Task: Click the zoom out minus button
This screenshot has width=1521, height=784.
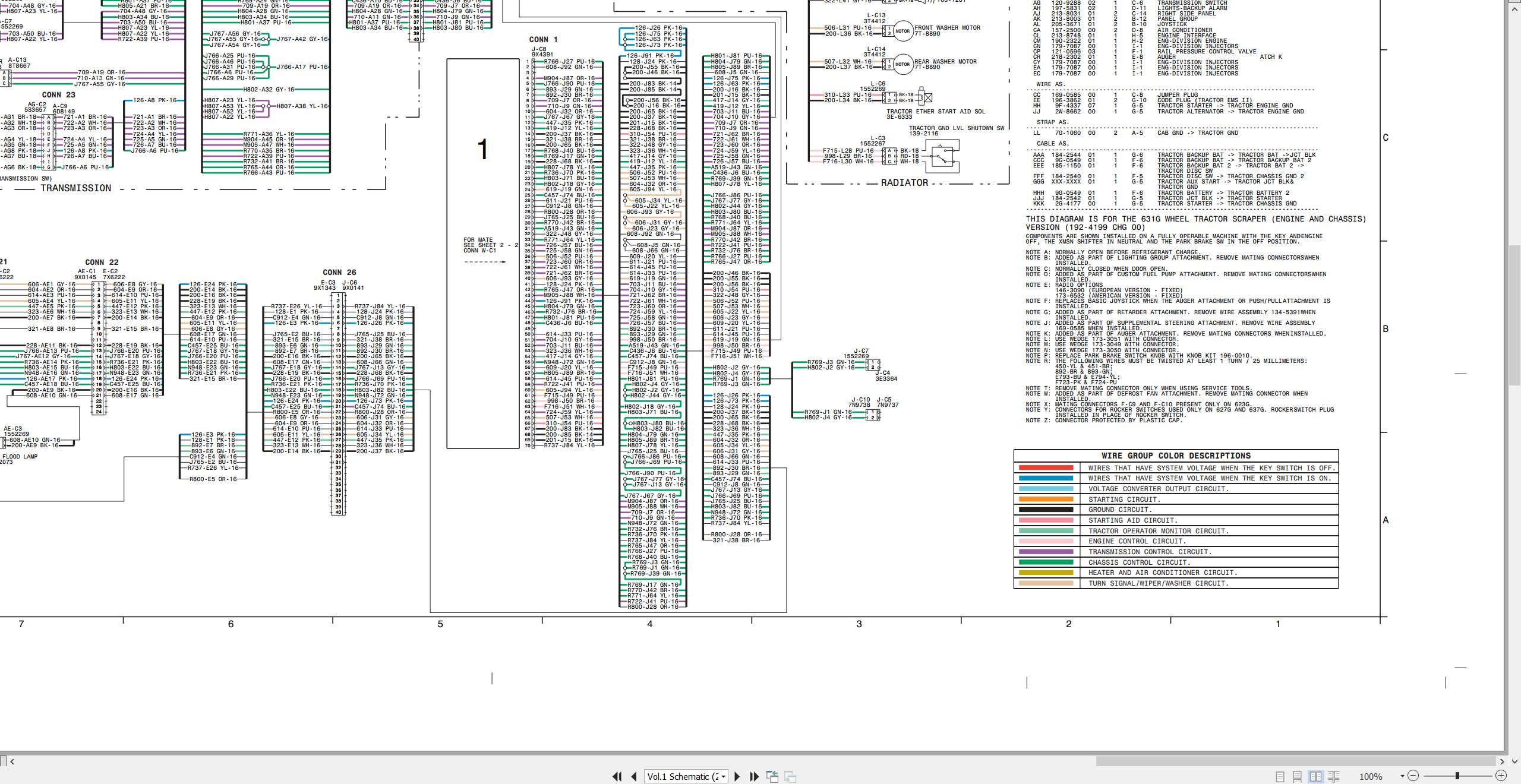Action: tap(1413, 776)
